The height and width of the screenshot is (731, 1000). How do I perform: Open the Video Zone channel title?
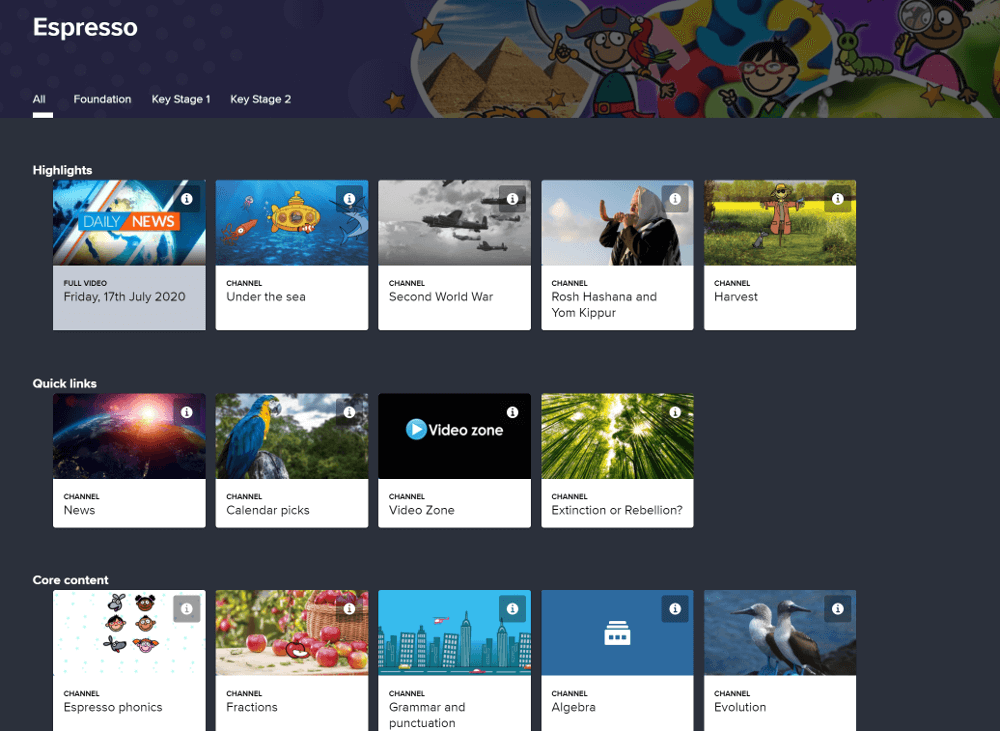(x=422, y=510)
